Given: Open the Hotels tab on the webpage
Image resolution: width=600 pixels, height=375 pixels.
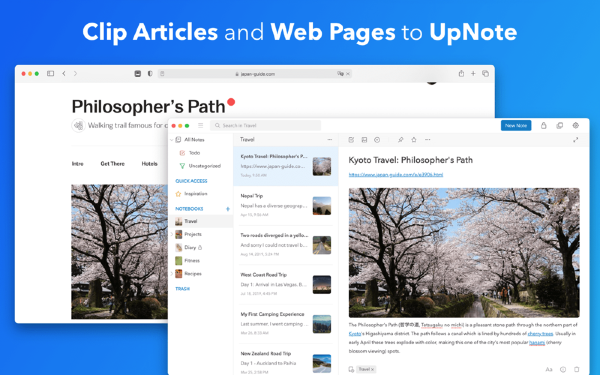Looking at the screenshot, I should pos(150,164).
